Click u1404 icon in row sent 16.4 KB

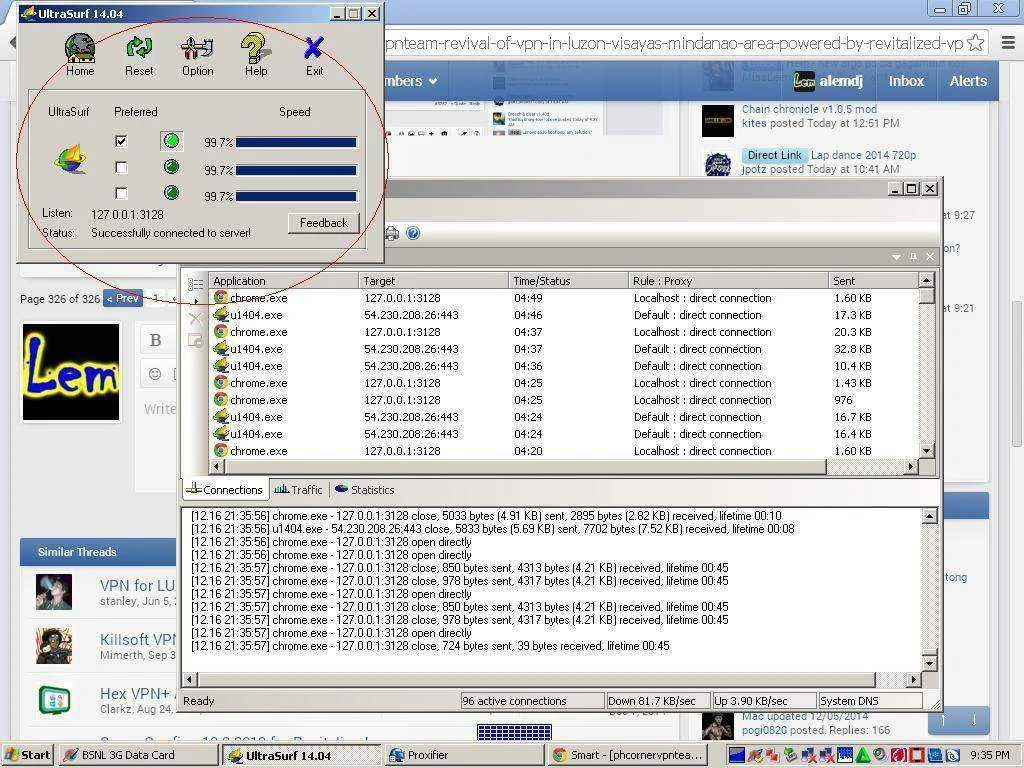(x=221, y=434)
